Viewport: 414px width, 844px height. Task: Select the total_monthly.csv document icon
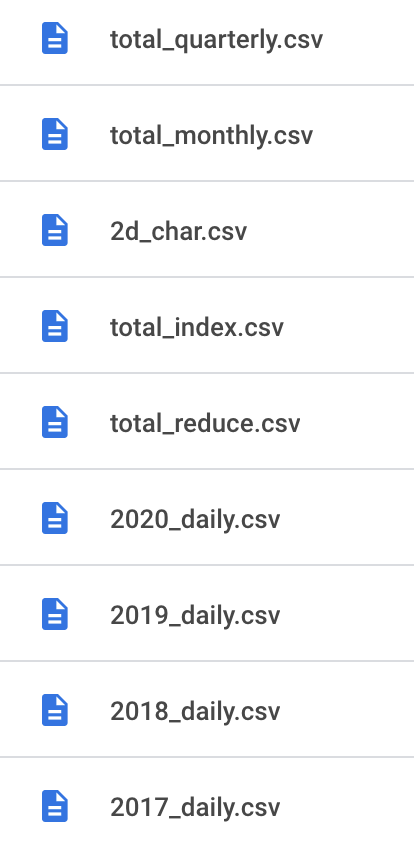[55, 135]
